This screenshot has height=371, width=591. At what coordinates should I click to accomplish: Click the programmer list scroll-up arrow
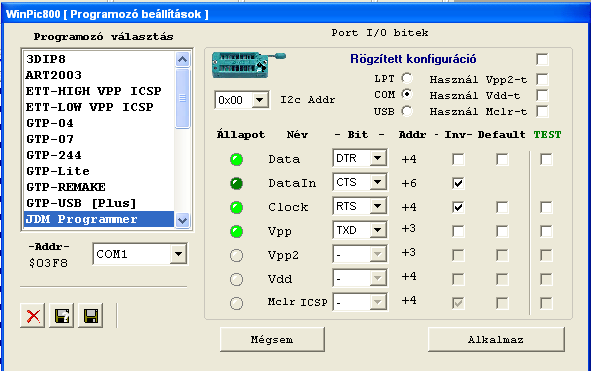pos(183,59)
